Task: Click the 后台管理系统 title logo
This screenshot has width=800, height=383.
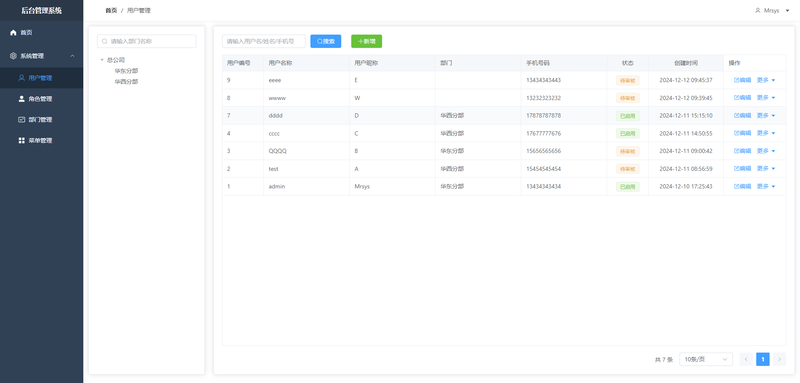Action: coord(41,10)
